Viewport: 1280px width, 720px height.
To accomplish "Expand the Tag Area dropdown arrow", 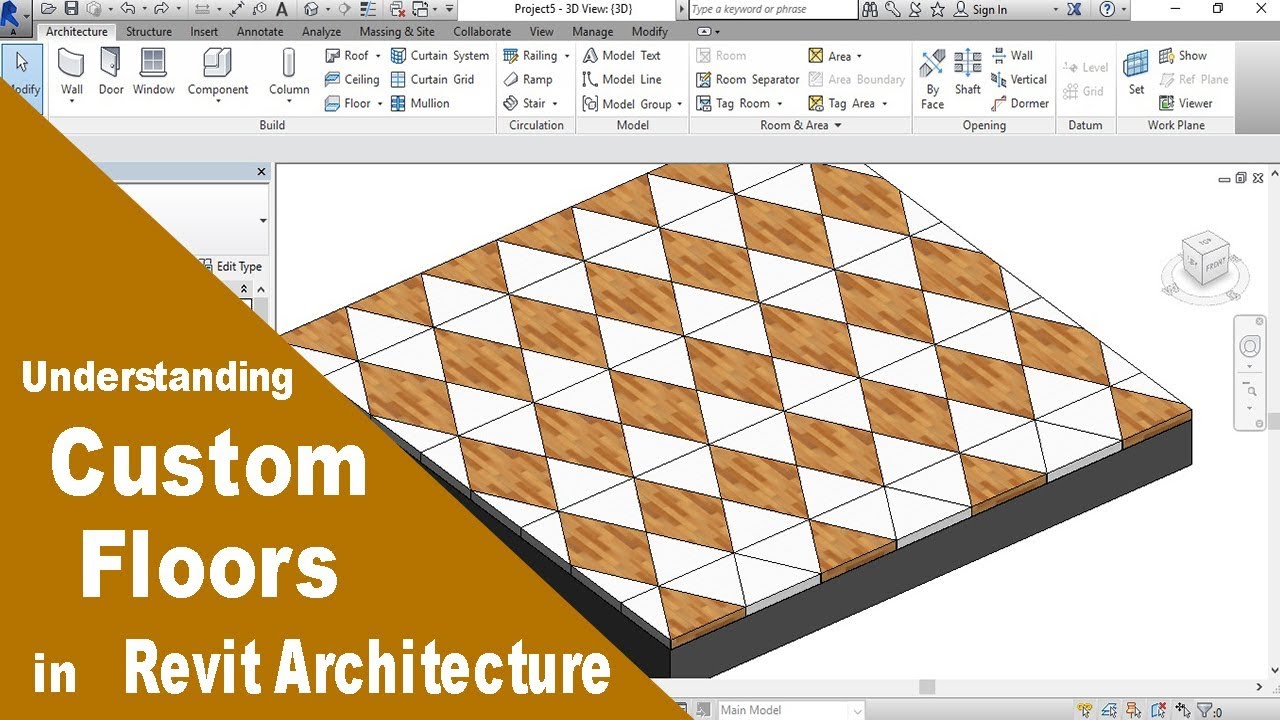I will tap(884, 104).
